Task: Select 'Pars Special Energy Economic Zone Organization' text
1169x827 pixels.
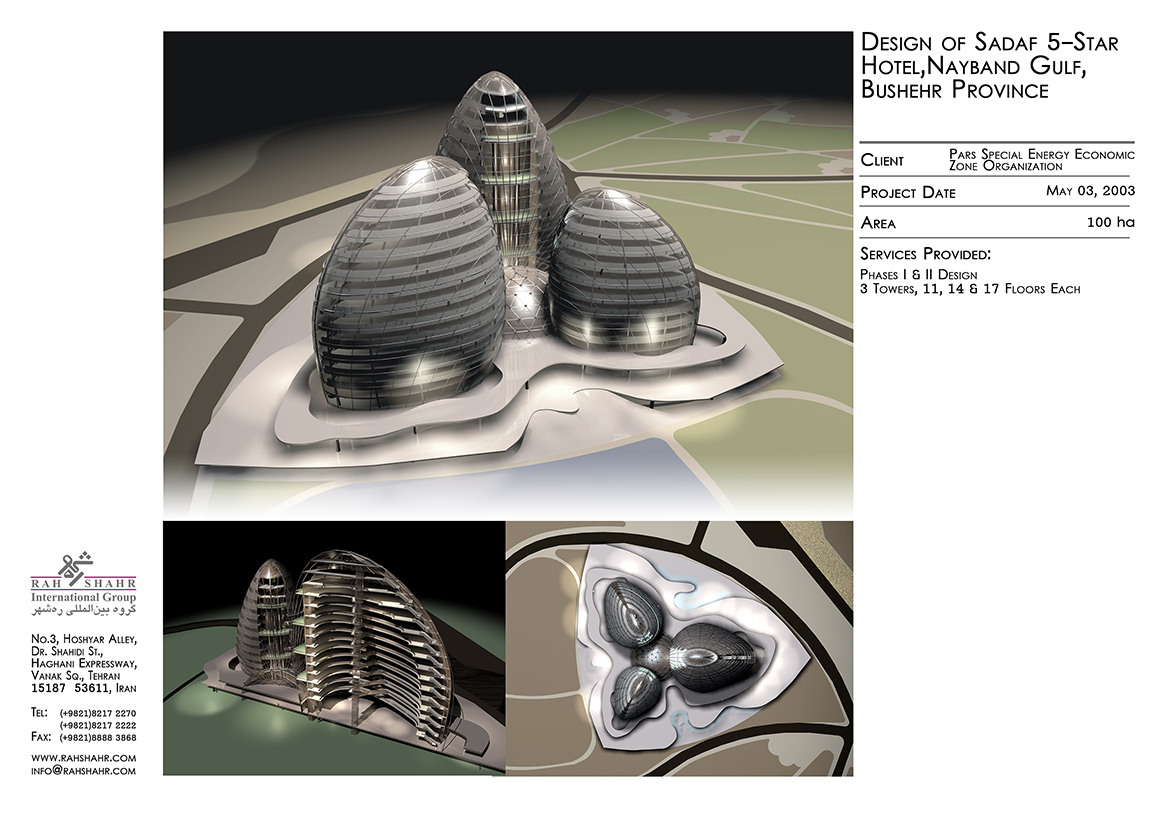Action: click(1042, 160)
